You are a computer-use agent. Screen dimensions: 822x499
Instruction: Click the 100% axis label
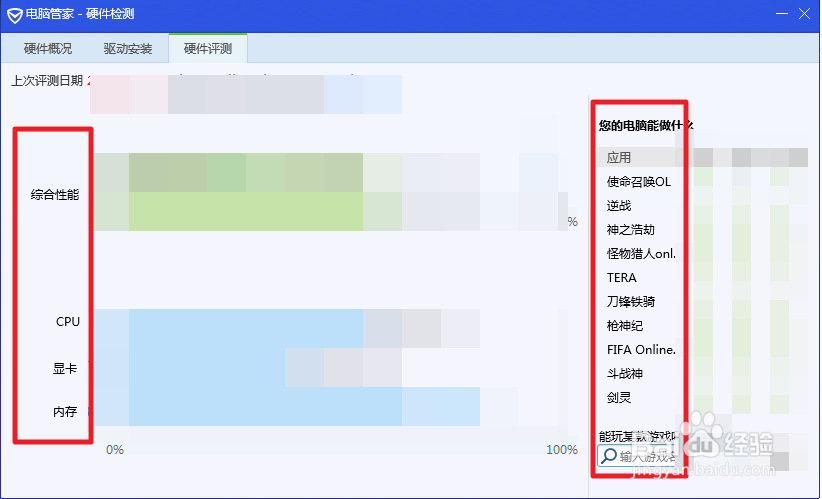click(x=562, y=450)
